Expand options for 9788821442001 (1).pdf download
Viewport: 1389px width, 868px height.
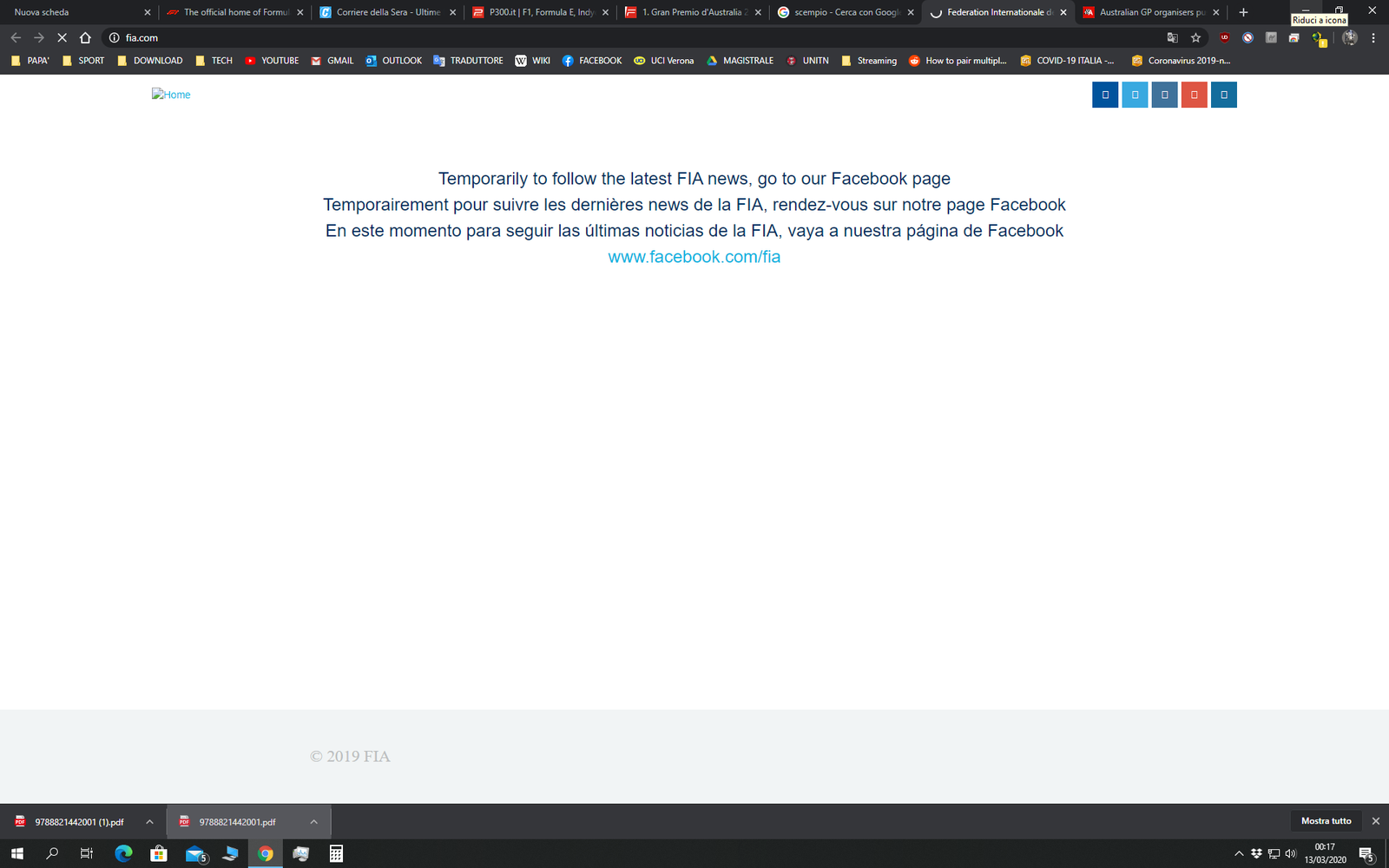pyautogui.click(x=149, y=822)
